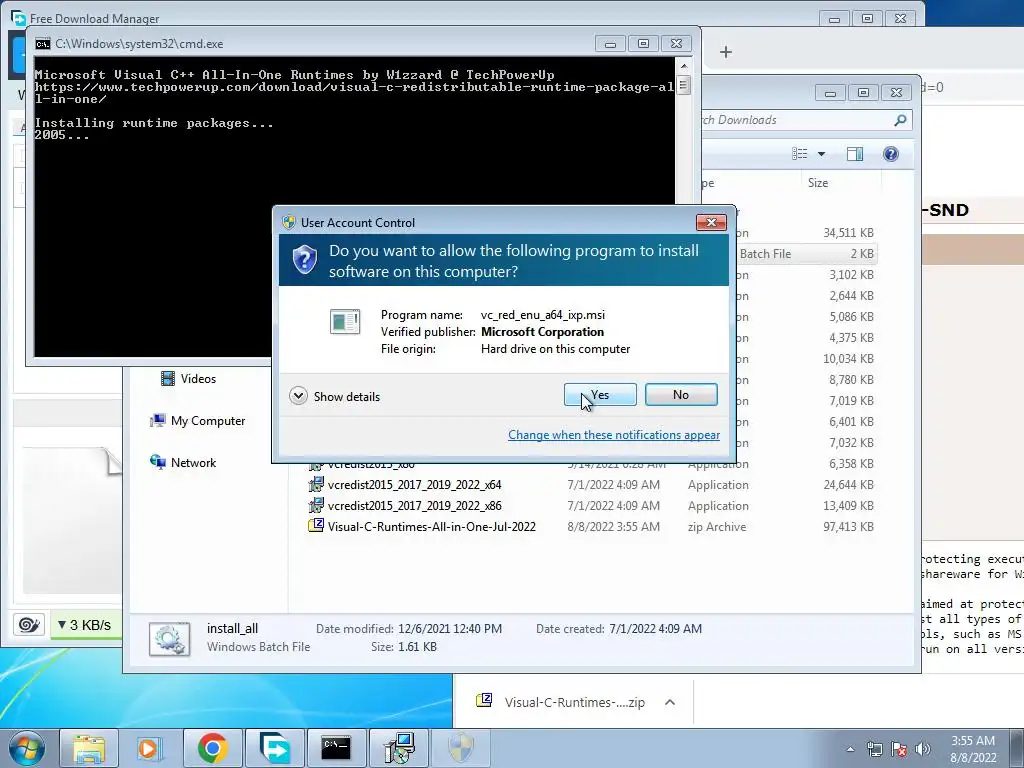This screenshot has height=768, width=1024.
Task: Click the Action Center flag icon
Action: pos(899,749)
